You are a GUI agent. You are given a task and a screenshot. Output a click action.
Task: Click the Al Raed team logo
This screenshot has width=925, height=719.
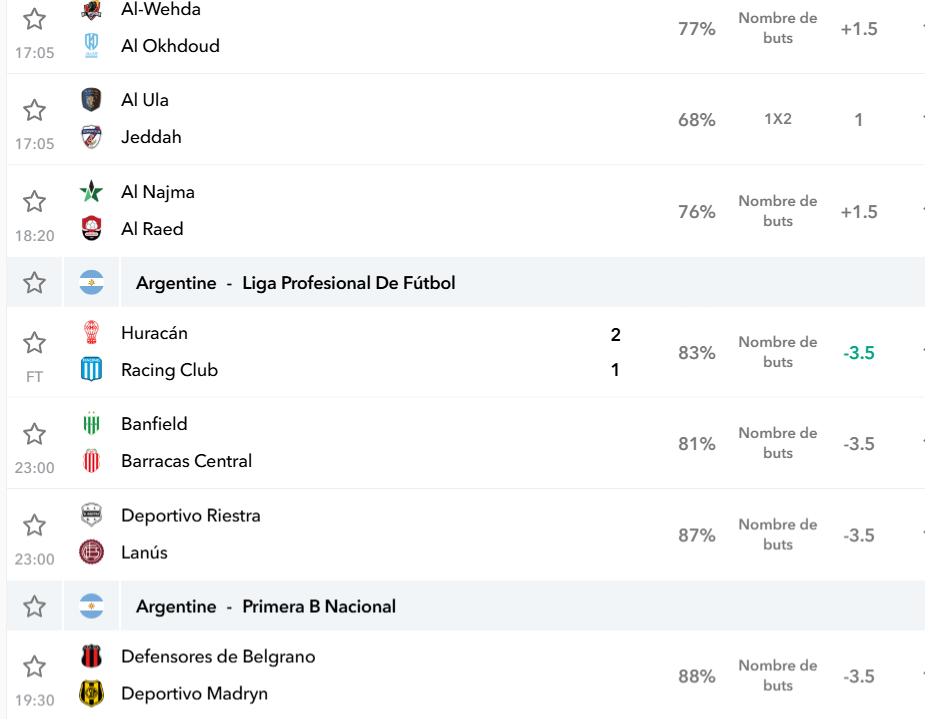tap(91, 228)
